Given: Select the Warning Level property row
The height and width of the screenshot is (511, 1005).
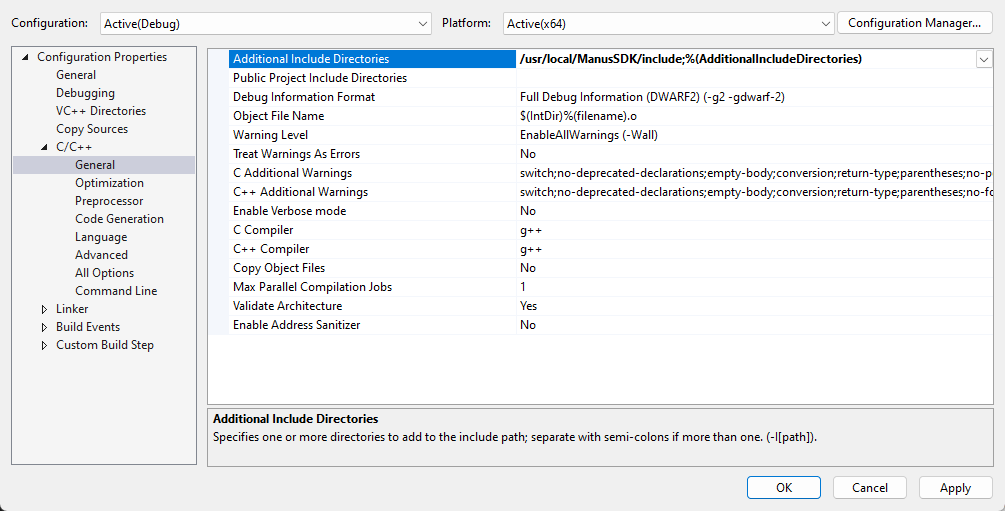Looking at the screenshot, I should coord(270,135).
